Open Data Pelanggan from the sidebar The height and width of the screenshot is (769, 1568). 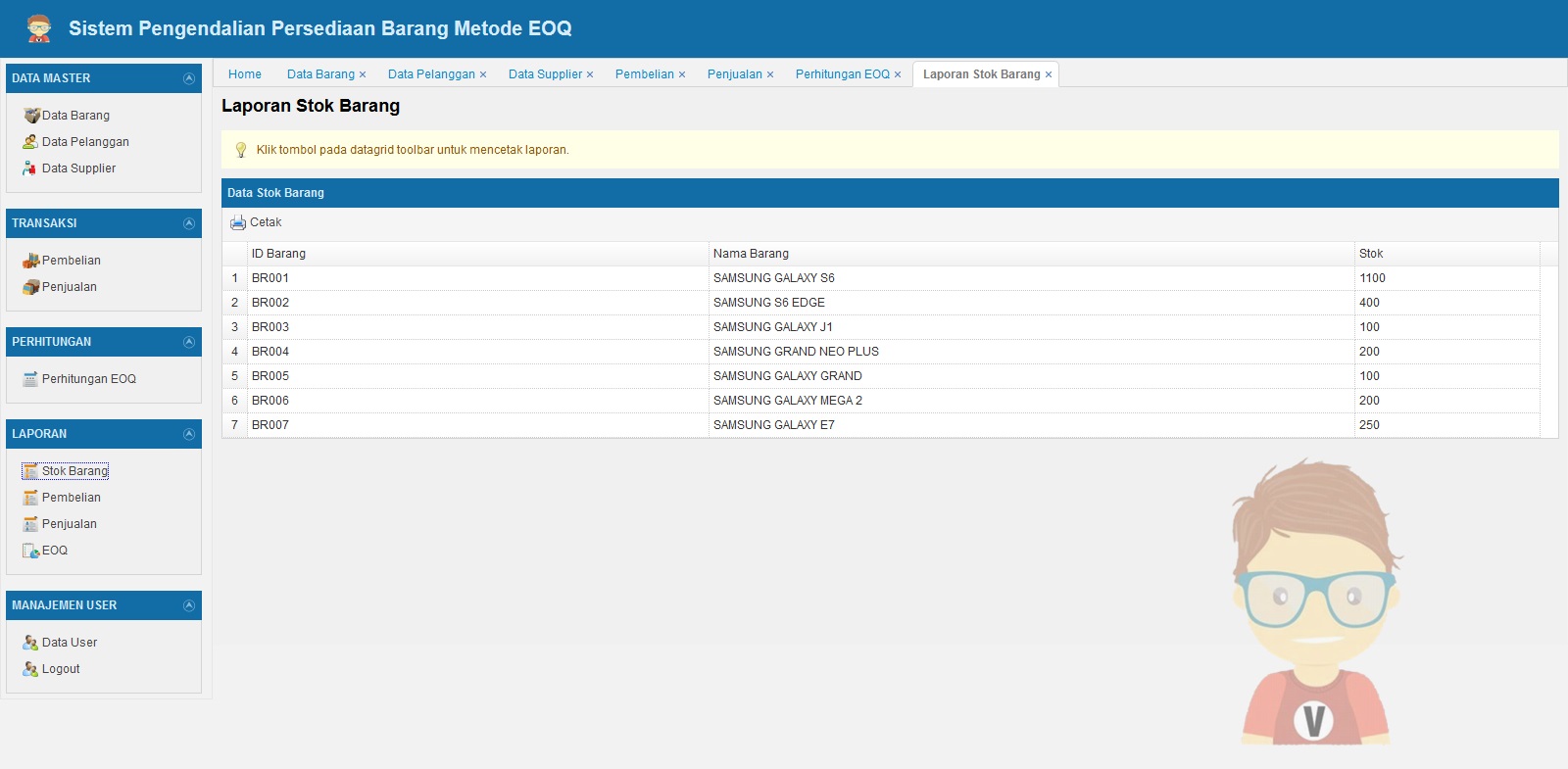tap(85, 142)
